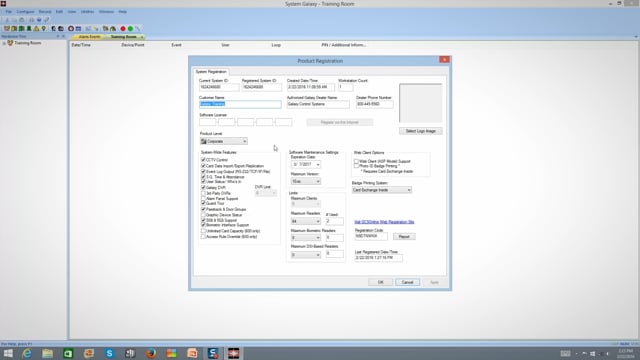Click the Select Logo Image button
Image resolution: width=640 pixels, height=360 pixels.
(420, 131)
